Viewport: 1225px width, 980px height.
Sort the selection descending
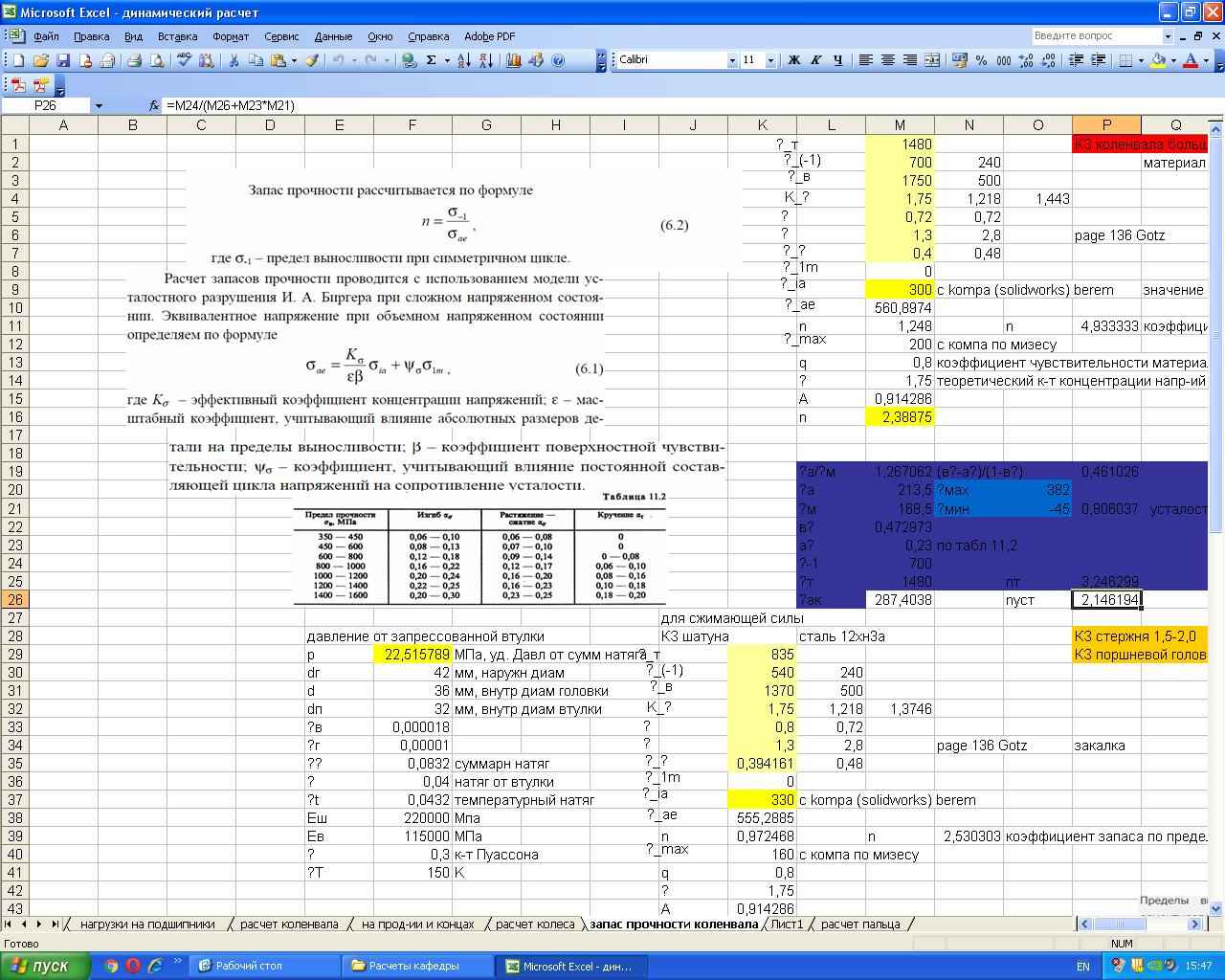486,59
